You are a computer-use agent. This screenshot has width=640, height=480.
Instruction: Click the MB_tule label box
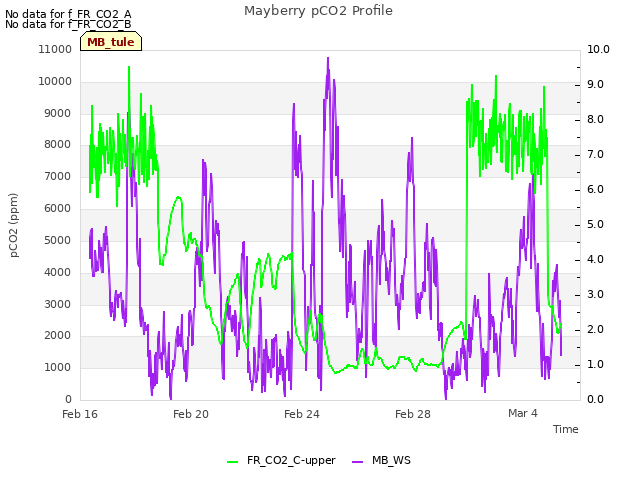[x=111, y=41]
